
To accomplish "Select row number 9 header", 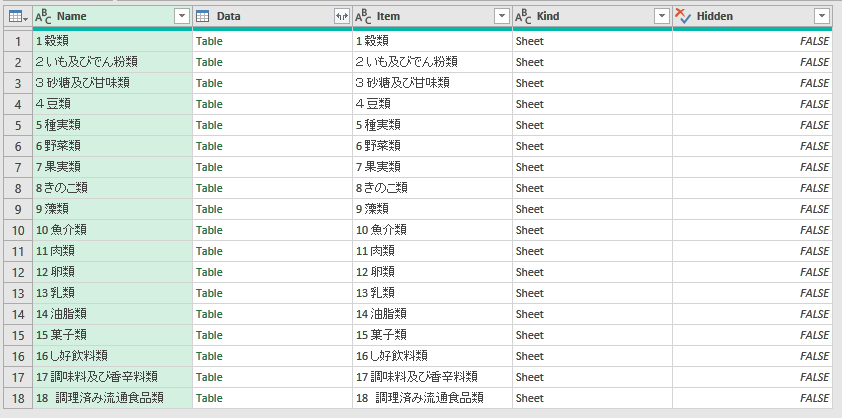I will click(x=18, y=209).
